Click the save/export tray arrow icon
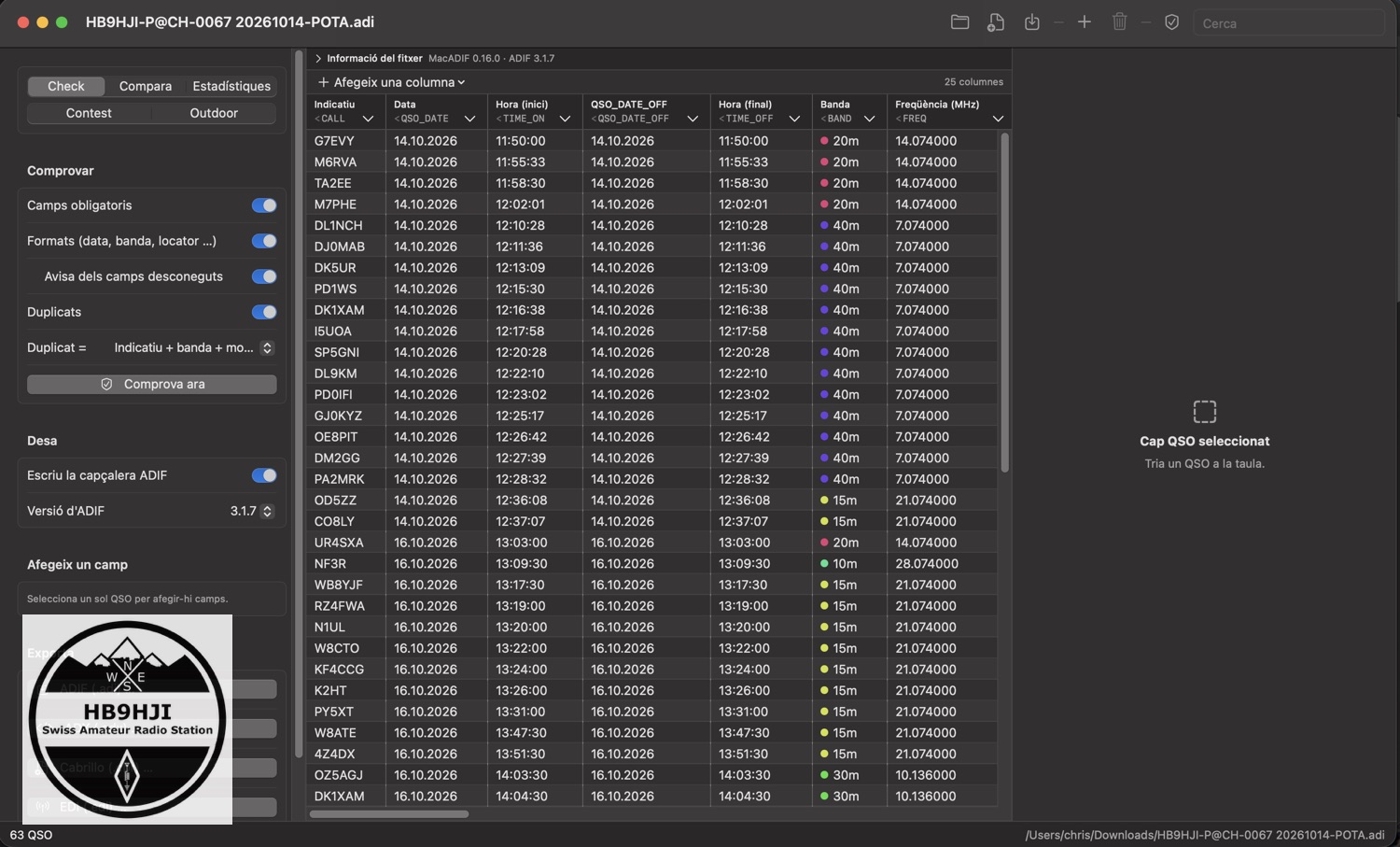 (x=1031, y=22)
